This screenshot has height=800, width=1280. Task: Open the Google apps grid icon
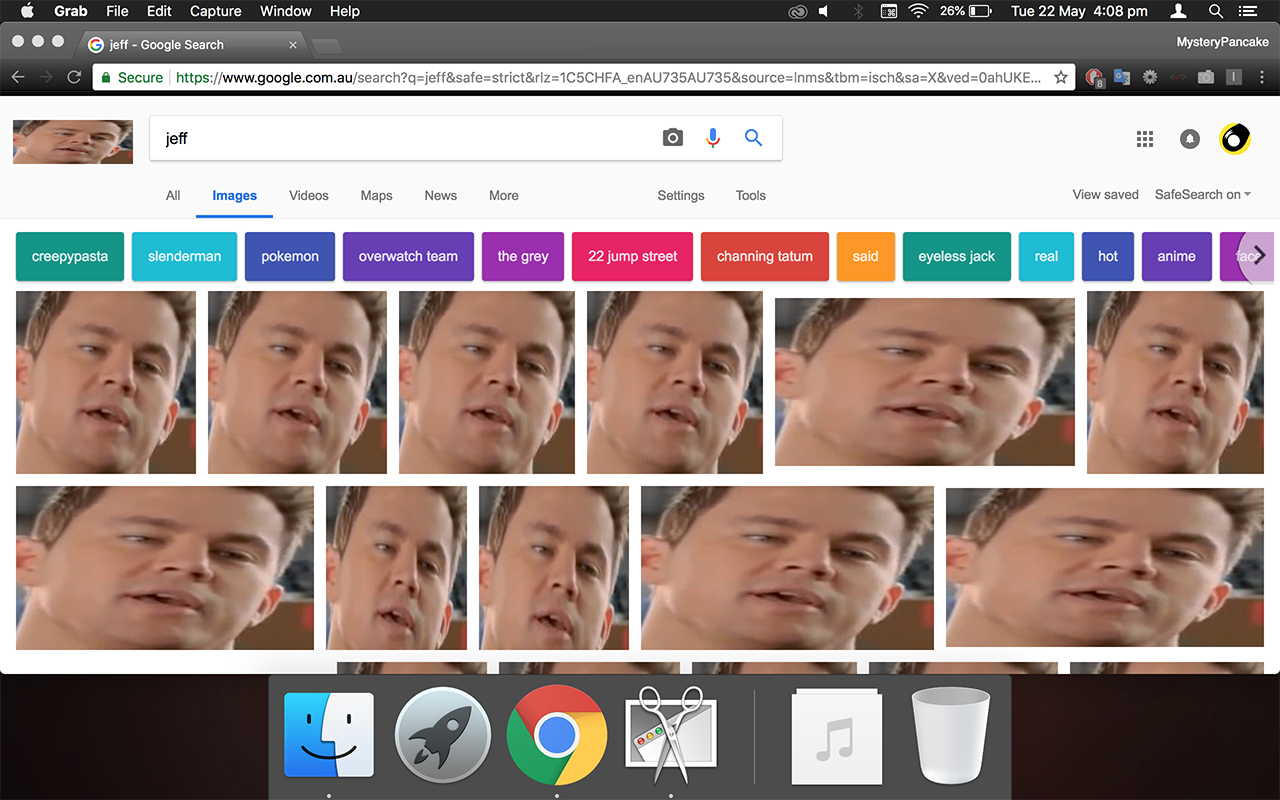pos(1144,139)
